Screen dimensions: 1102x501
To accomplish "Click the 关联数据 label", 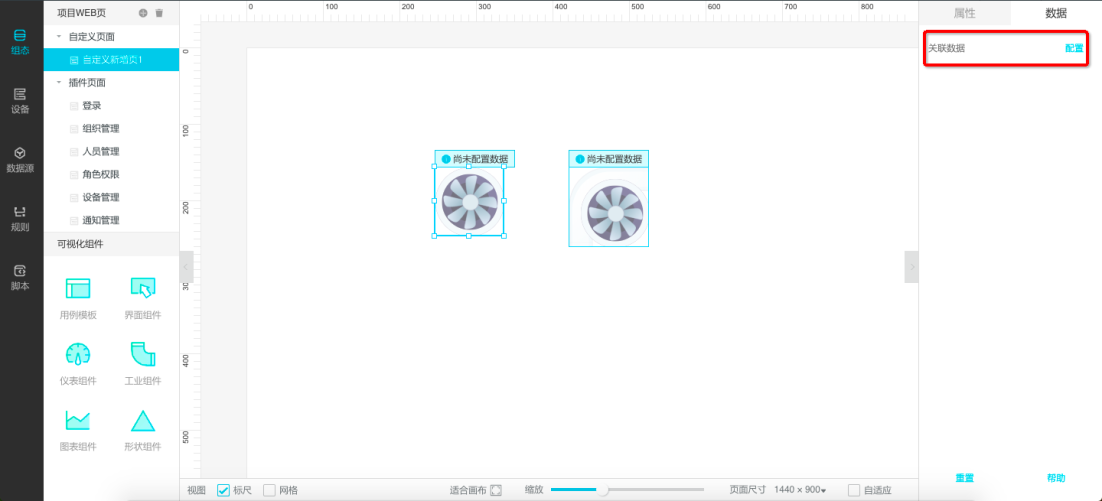I will pos(946,48).
